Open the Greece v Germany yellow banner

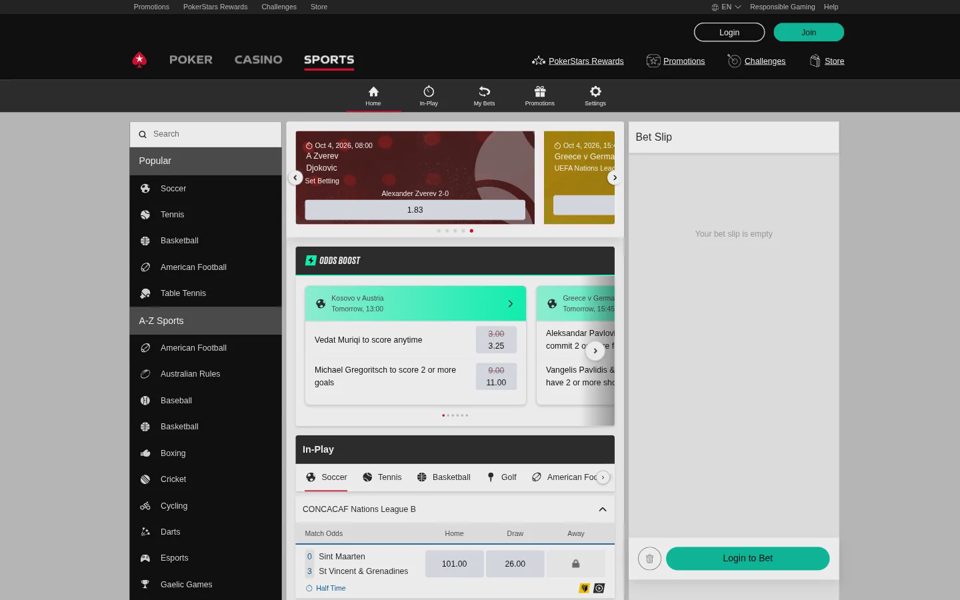click(x=579, y=178)
